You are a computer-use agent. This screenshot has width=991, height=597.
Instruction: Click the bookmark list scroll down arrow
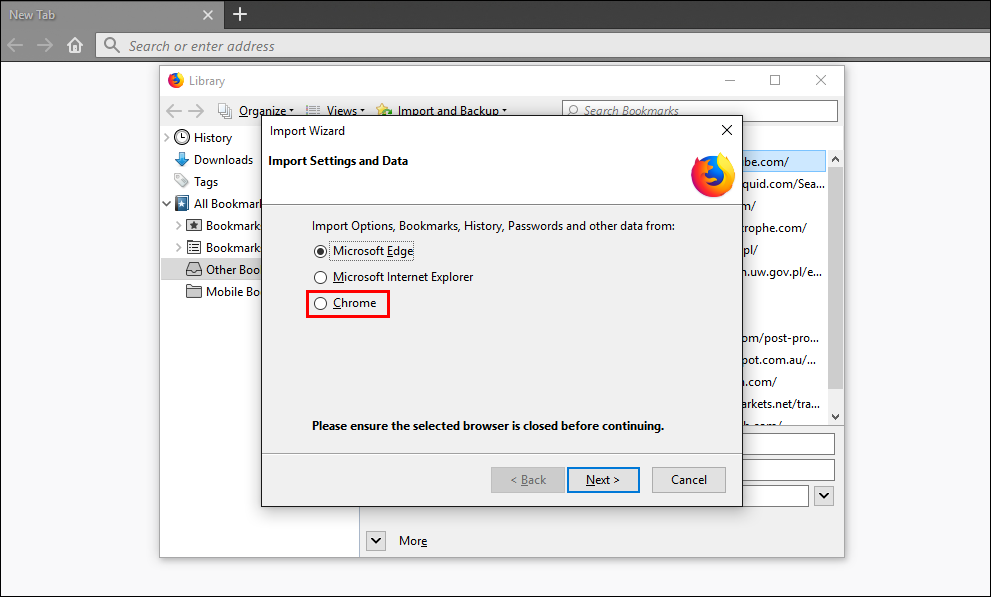pyautogui.click(x=835, y=417)
